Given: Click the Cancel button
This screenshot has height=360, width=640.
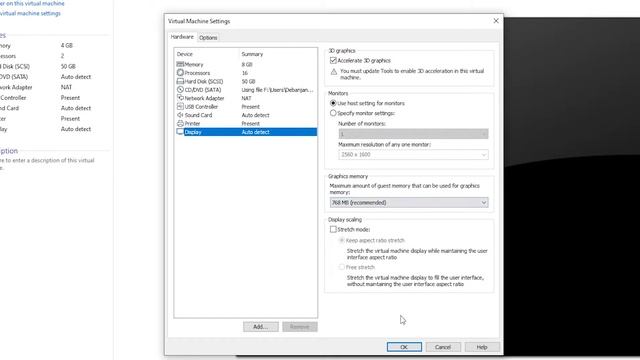Looking at the screenshot, I should (443, 347).
